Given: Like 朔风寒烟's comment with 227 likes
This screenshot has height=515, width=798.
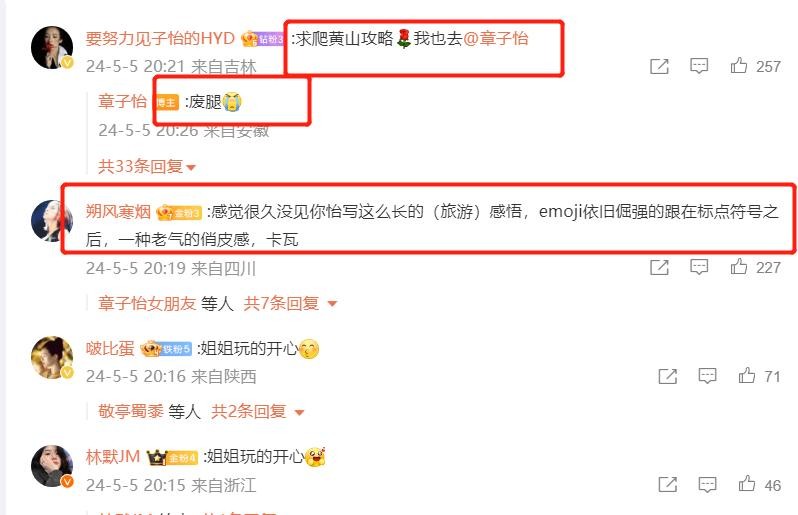Looking at the screenshot, I should [738, 267].
